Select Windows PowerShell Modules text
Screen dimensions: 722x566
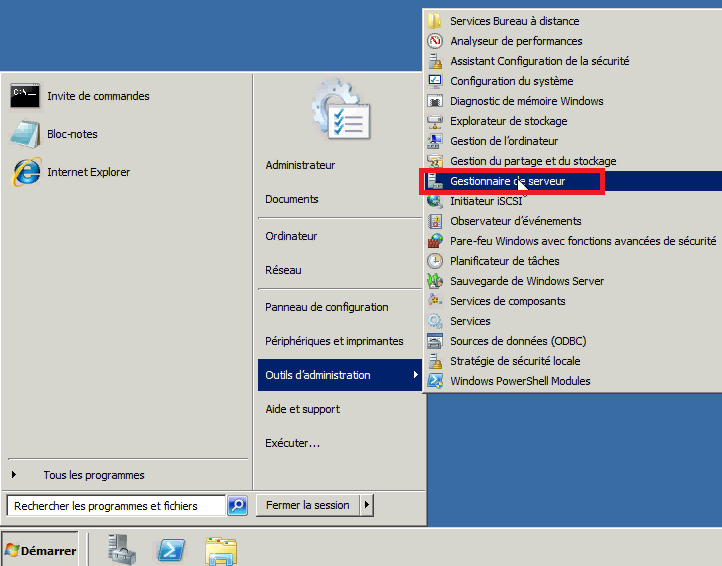click(520, 381)
